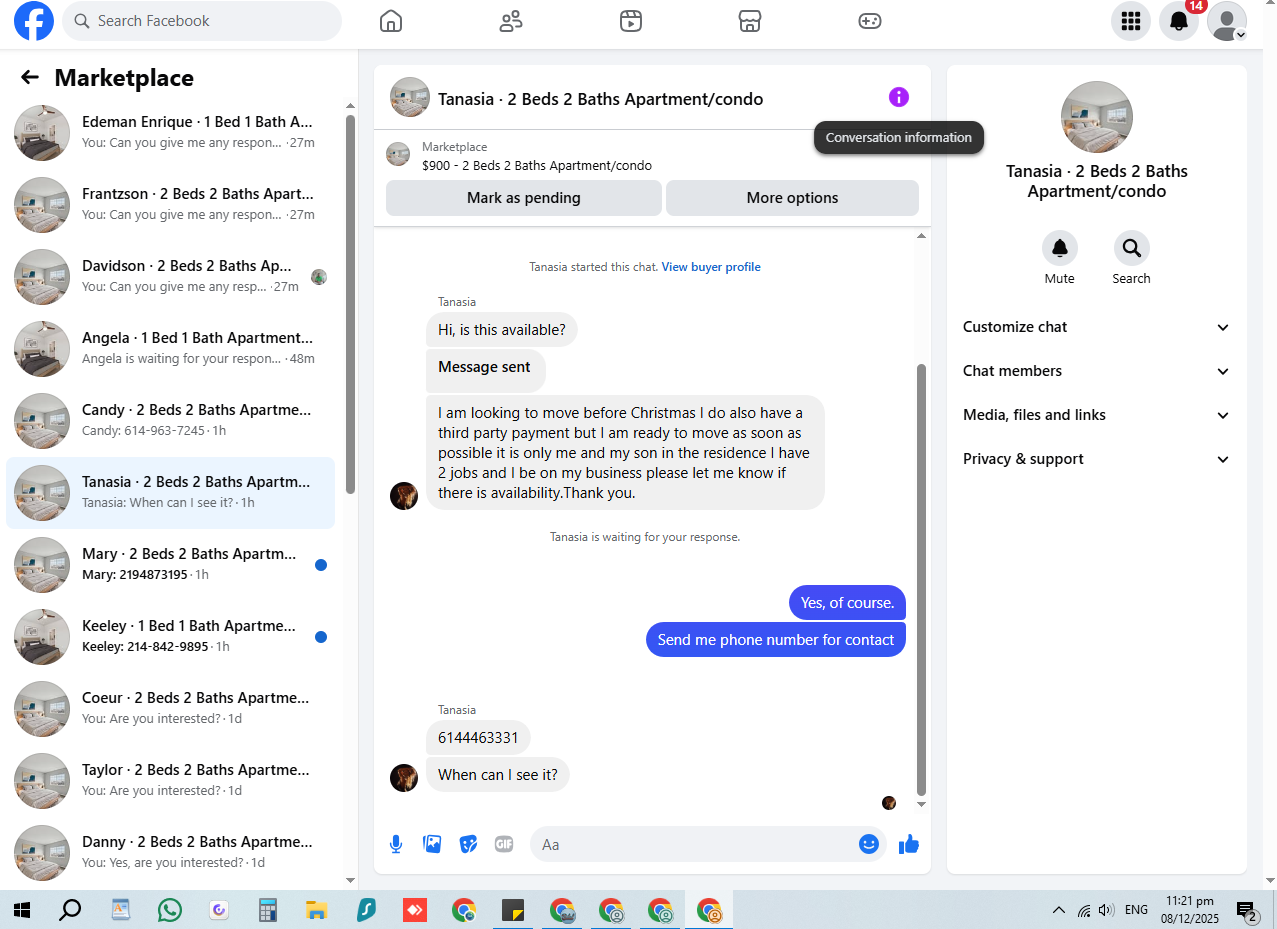The image size is (1277, 929).
Task: Open Calculator from the taskbar
Action: coord(267,910)
